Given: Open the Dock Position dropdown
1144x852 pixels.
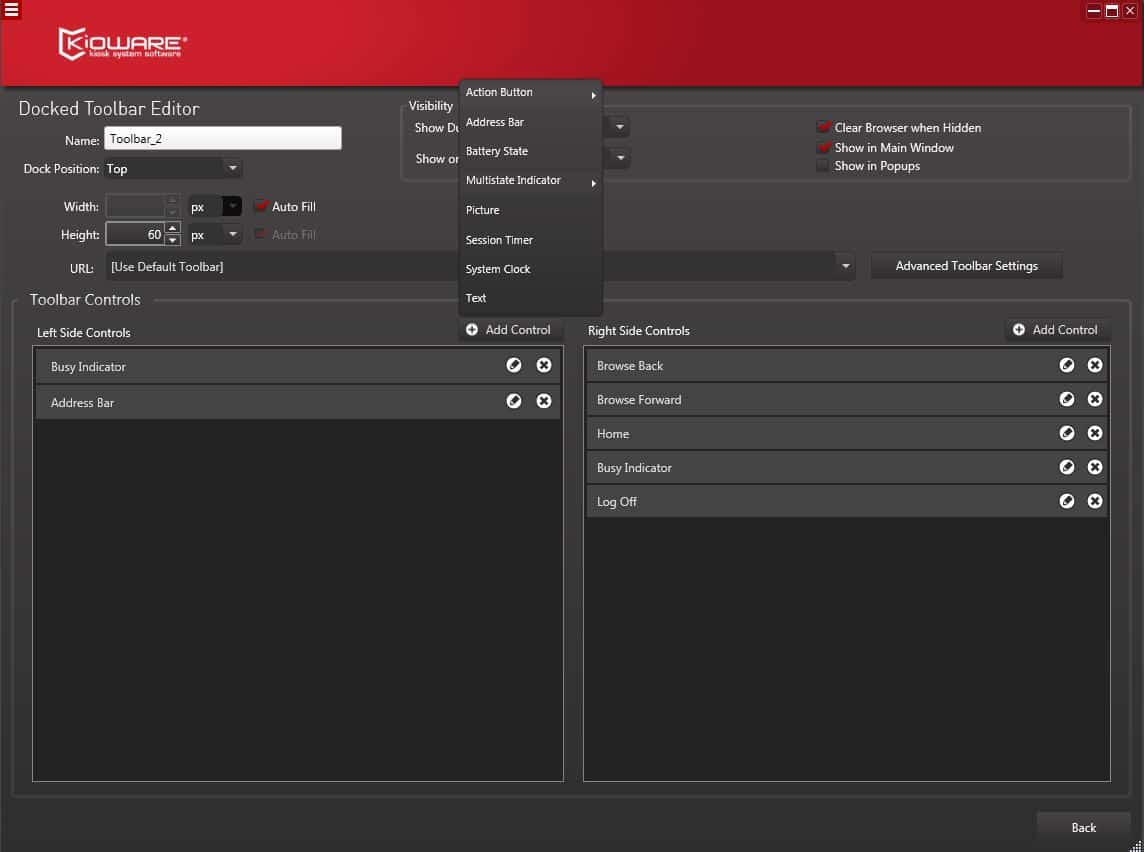Looking at the screenshot, I should tap(232, 169).
